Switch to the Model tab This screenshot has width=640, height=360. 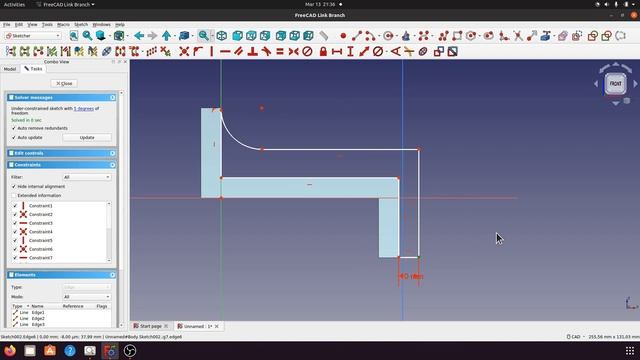10,69
